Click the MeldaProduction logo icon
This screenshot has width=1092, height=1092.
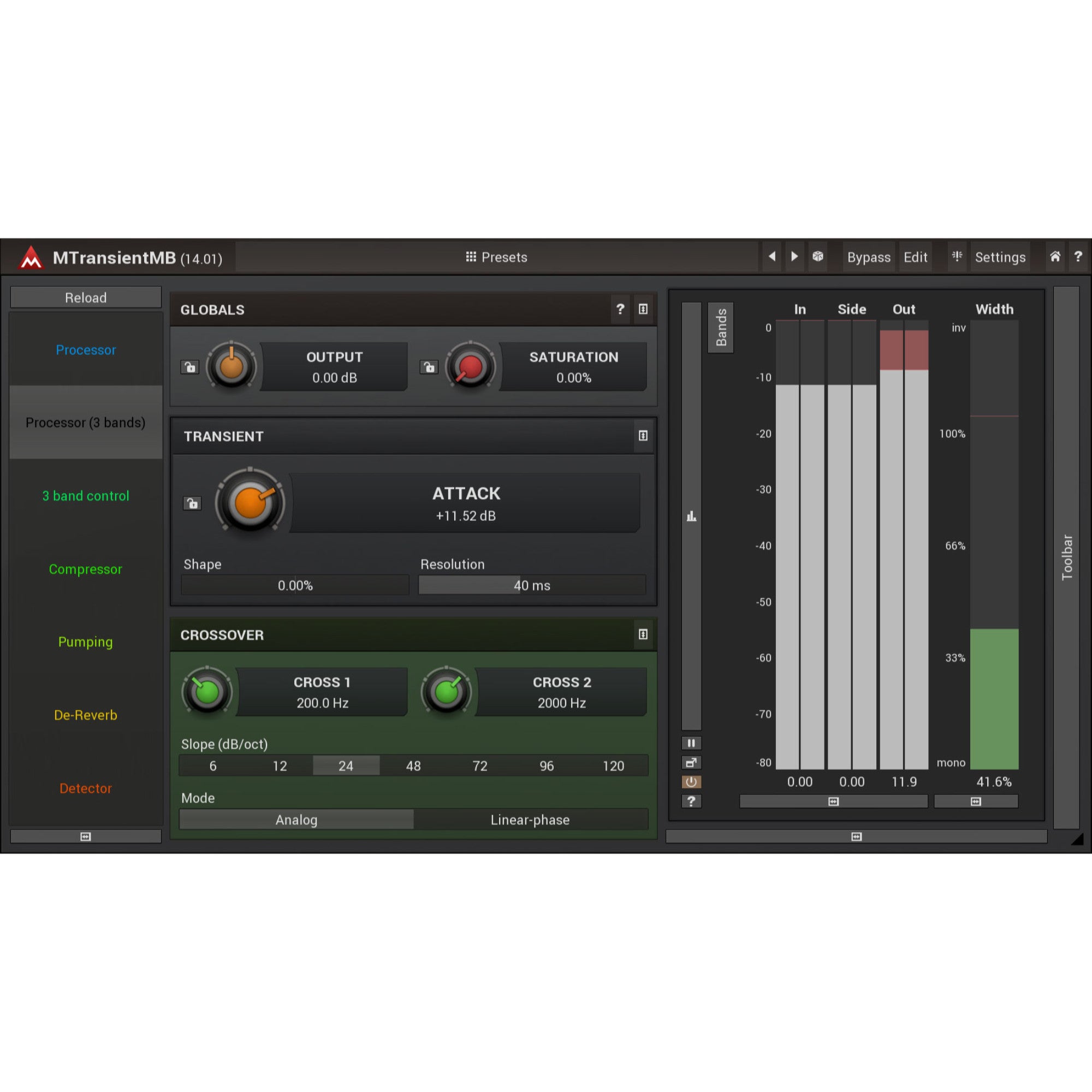(31, 258)
